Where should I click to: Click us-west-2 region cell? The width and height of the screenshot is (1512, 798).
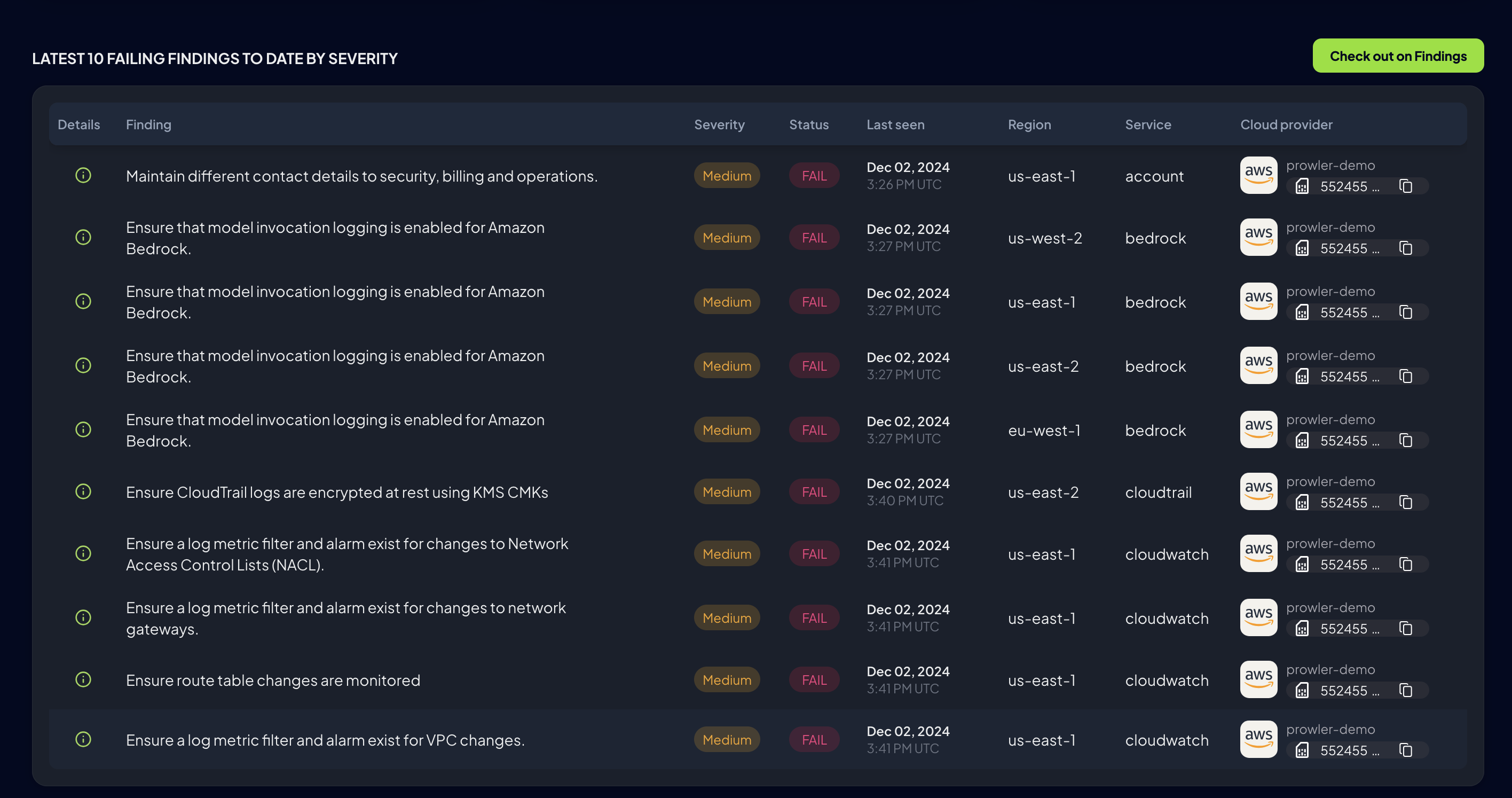tap(1045, 238)
